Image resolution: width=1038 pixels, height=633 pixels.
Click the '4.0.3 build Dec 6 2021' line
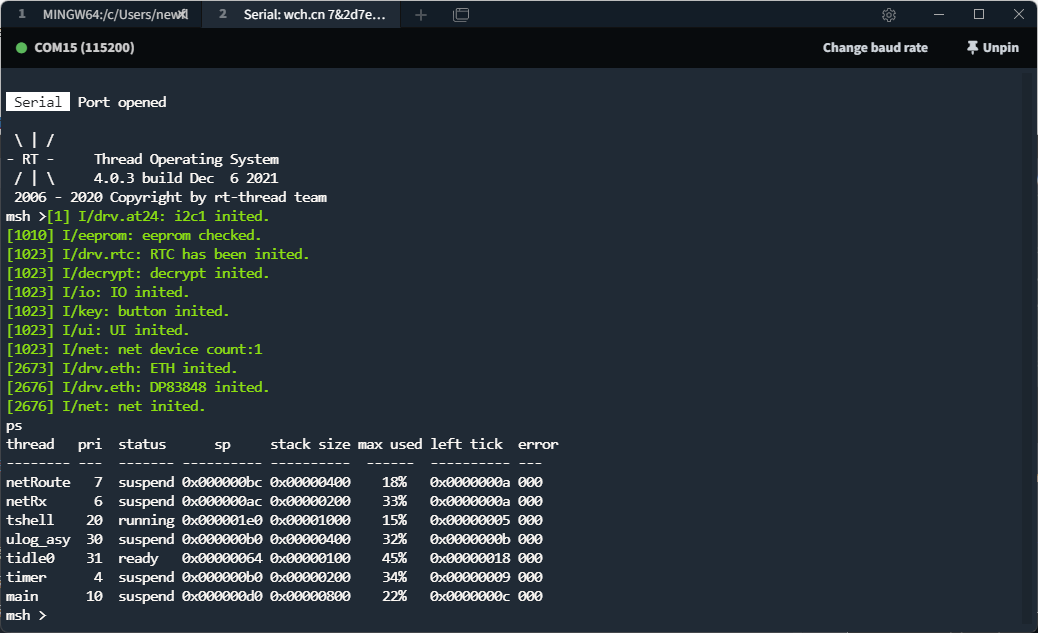click(x=186, y=178)
